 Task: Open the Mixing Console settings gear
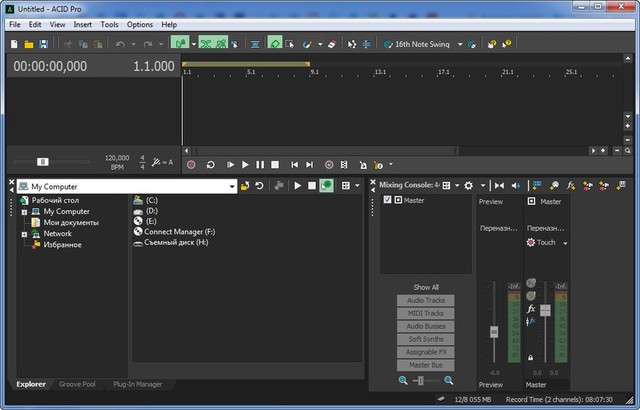click(x=468, y=186)
